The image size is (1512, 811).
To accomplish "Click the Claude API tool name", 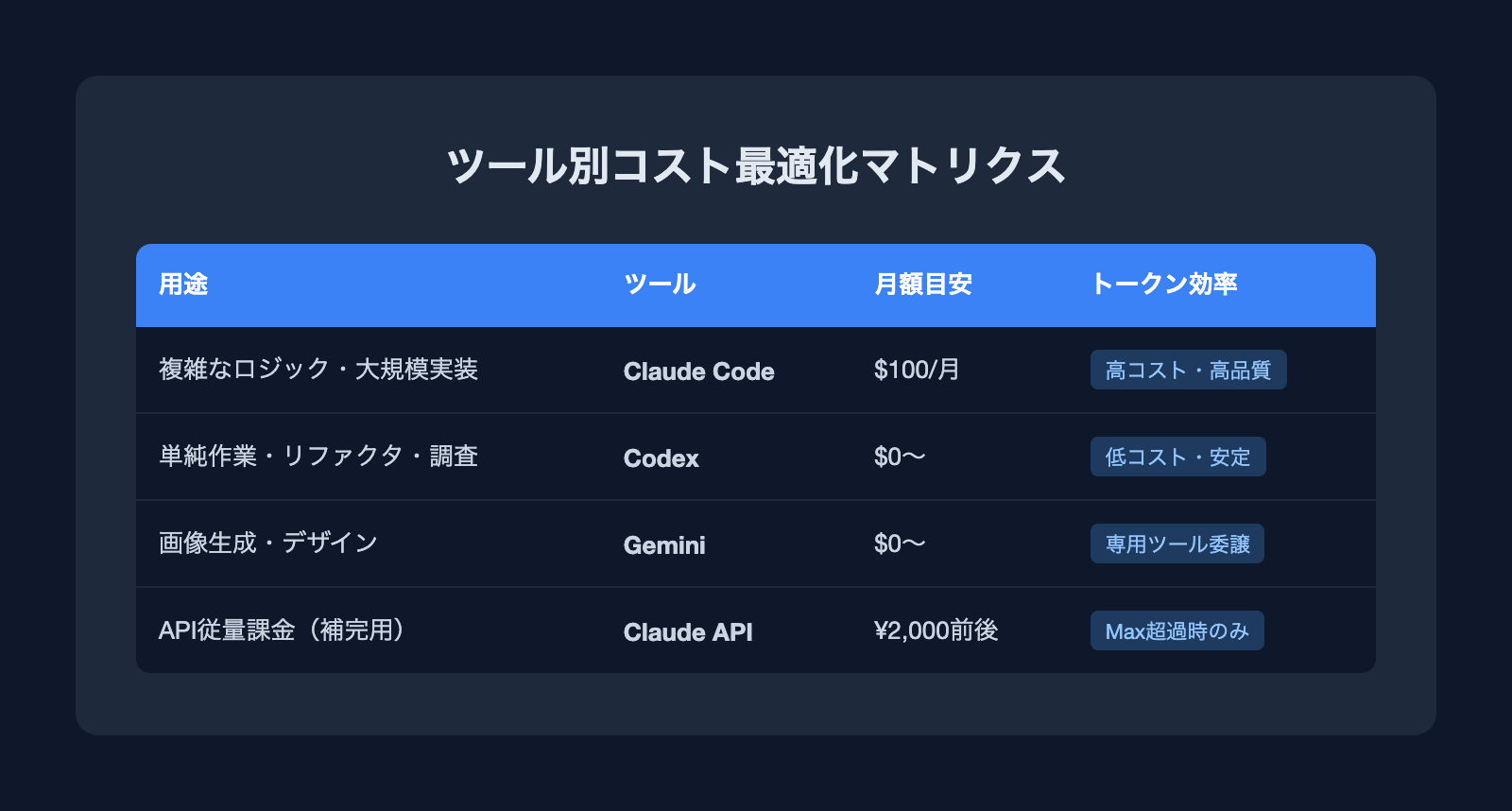I will coord(688,632).
